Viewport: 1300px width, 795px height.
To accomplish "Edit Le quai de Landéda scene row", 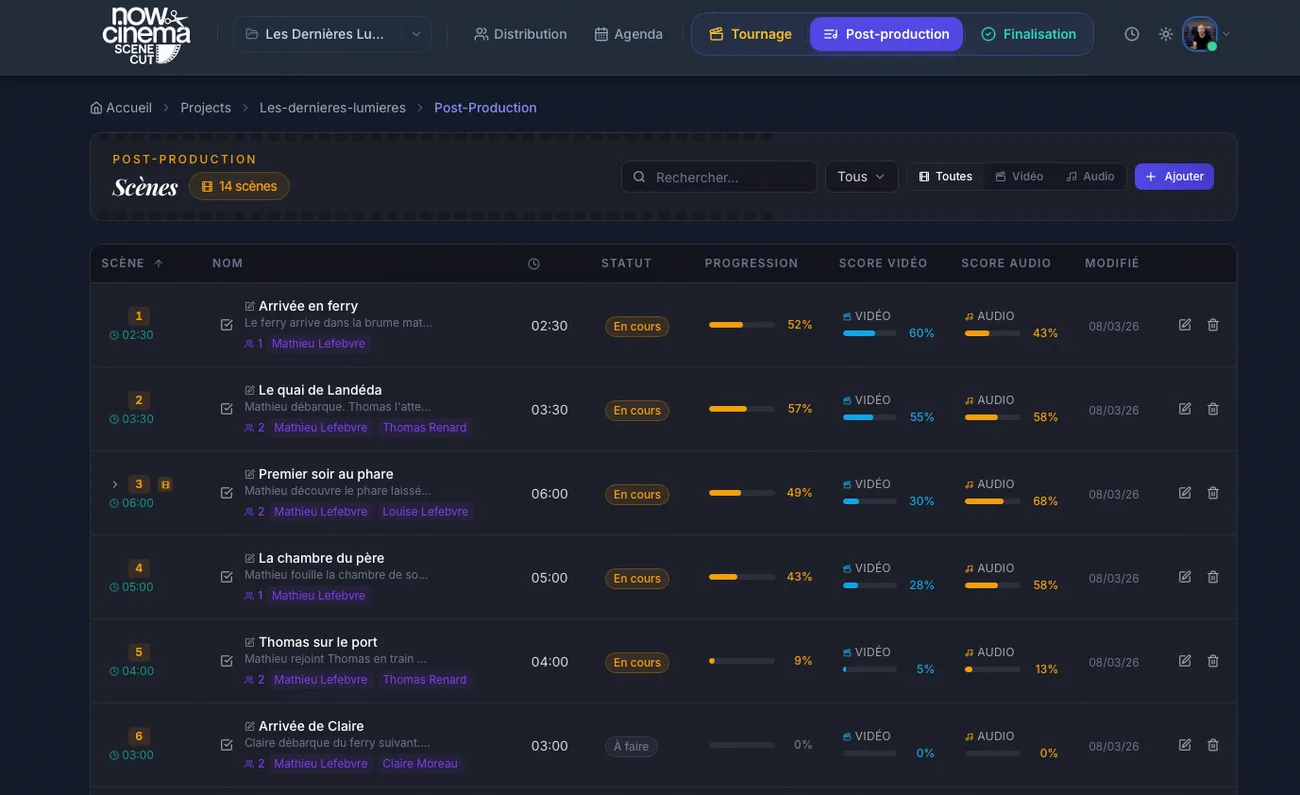I will pos(1185,409).
